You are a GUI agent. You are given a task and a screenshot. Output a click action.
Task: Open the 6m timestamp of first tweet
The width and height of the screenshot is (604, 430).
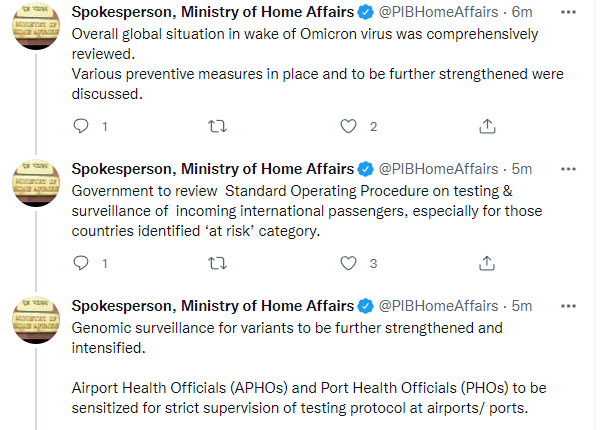(x=520, y=13)
